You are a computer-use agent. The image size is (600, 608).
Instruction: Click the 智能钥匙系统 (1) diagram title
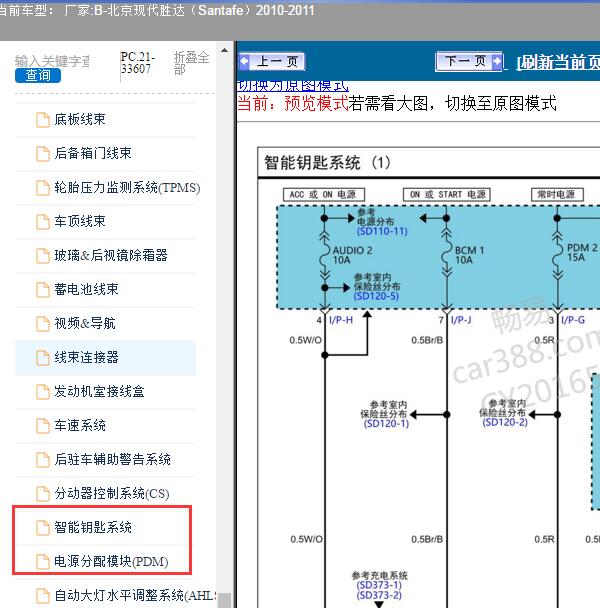[x=327, y=162]
